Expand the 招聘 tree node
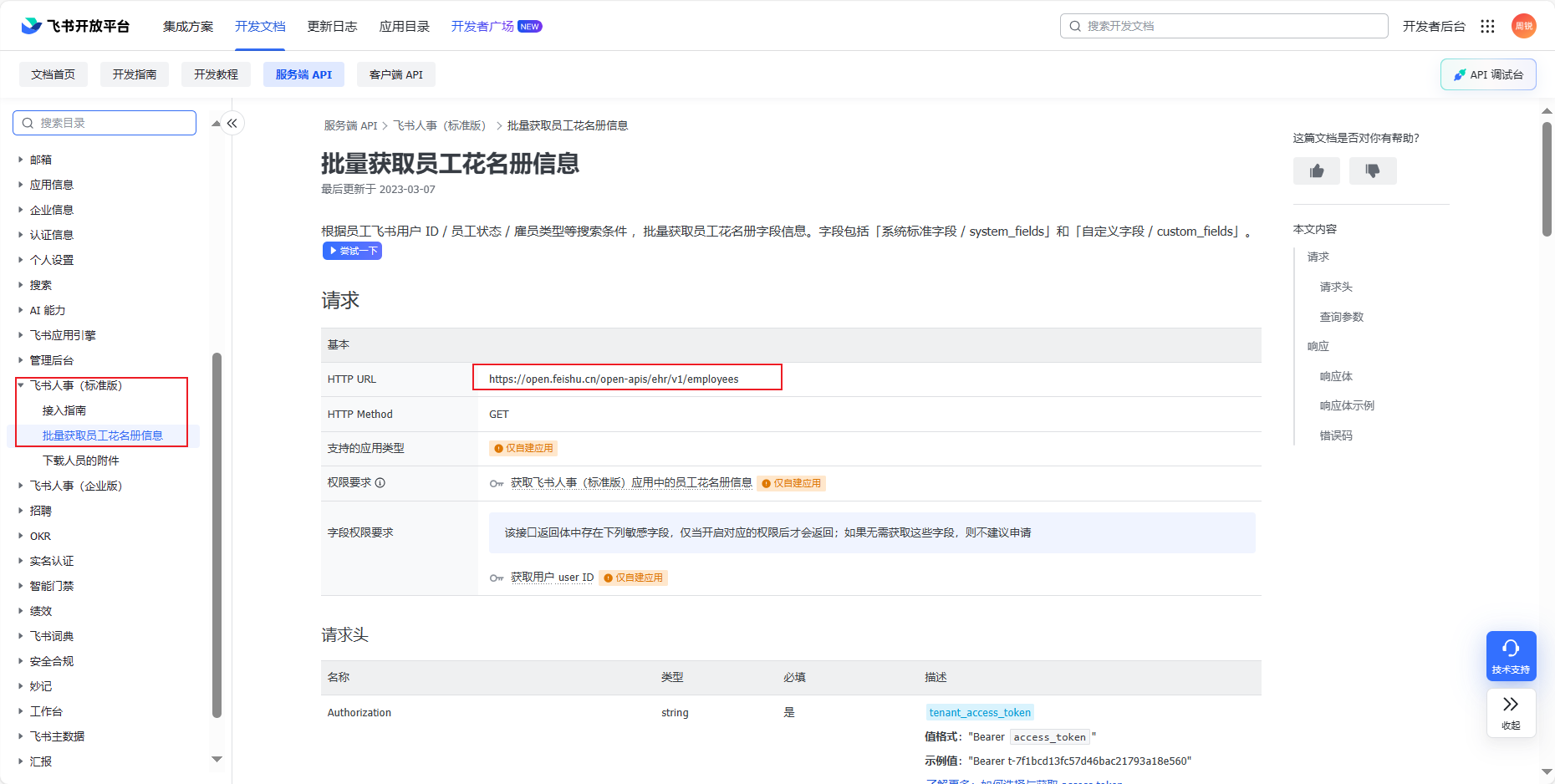1555x784 pixels. (21, 510)
